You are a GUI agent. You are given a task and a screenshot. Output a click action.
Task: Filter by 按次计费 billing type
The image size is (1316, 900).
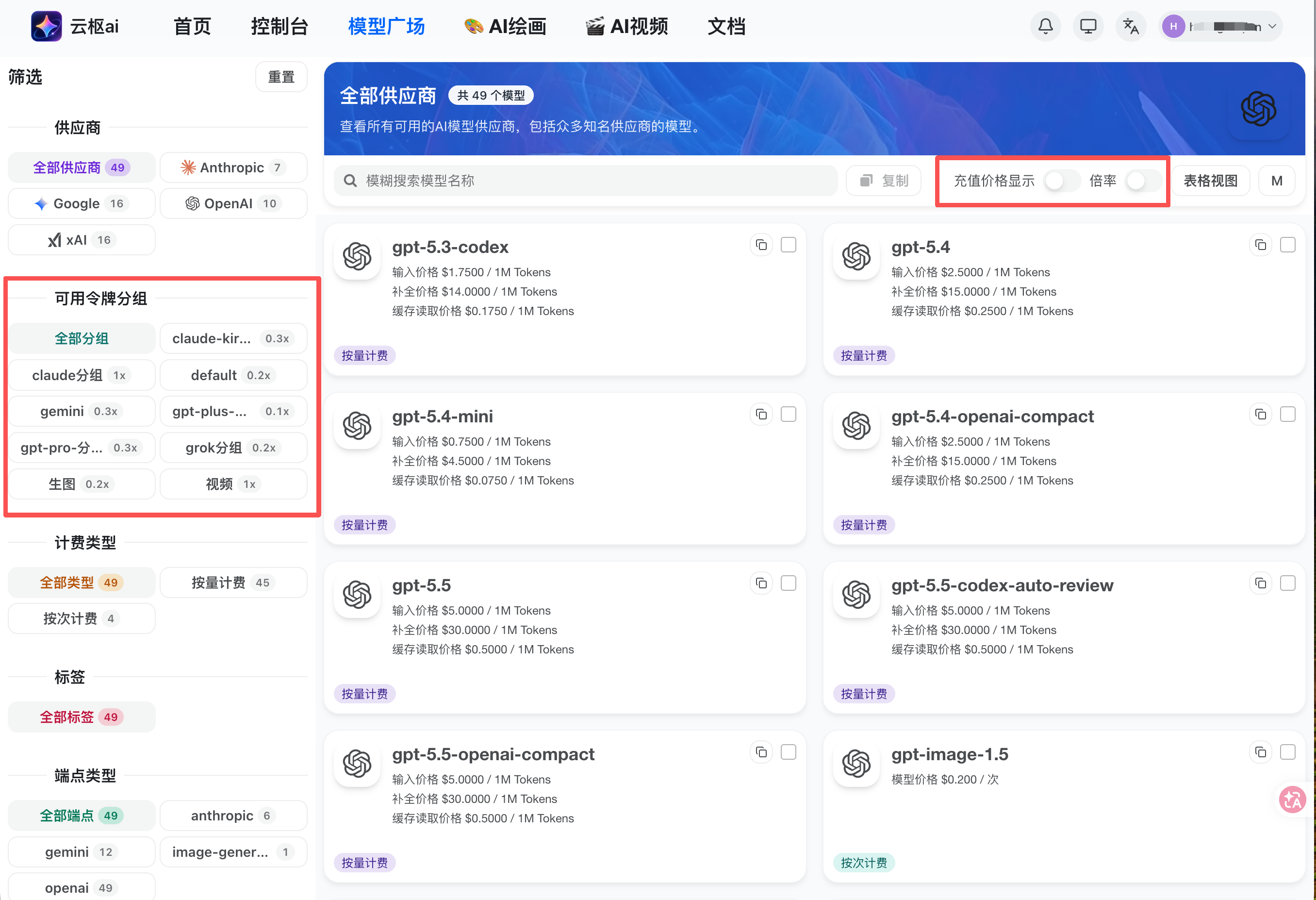pyautogui.click(x=82, y=618)
